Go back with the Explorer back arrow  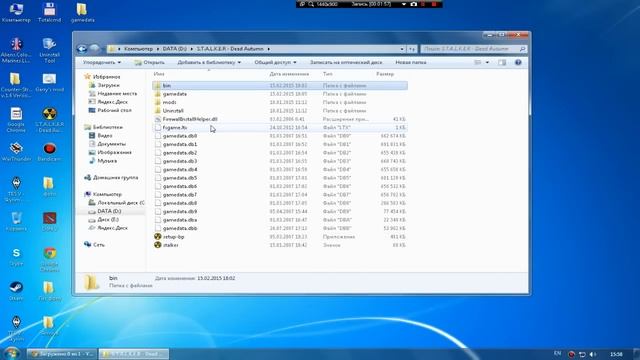tap(82, 49)
